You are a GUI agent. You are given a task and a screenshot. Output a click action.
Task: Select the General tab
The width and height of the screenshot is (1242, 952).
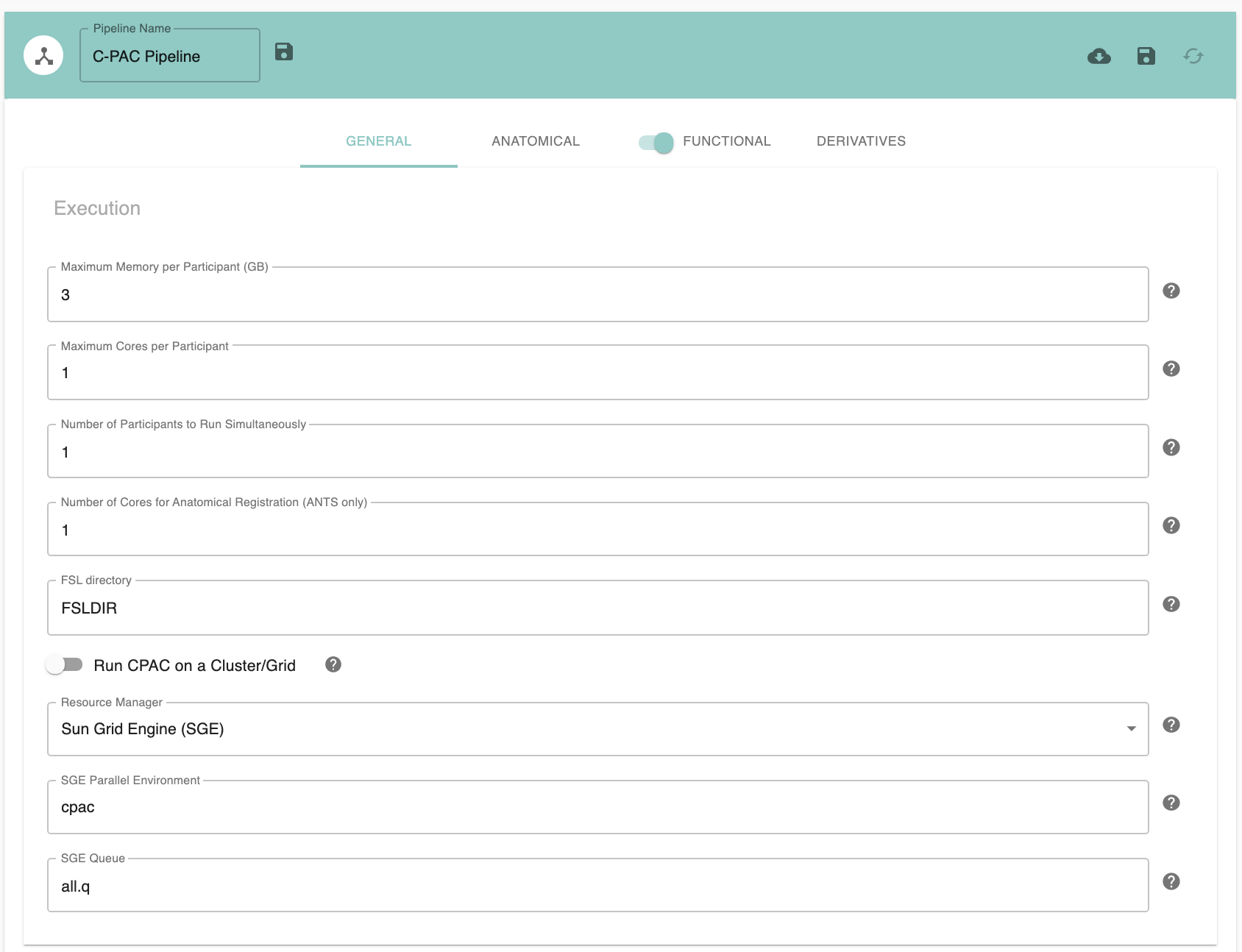(378, 141)
